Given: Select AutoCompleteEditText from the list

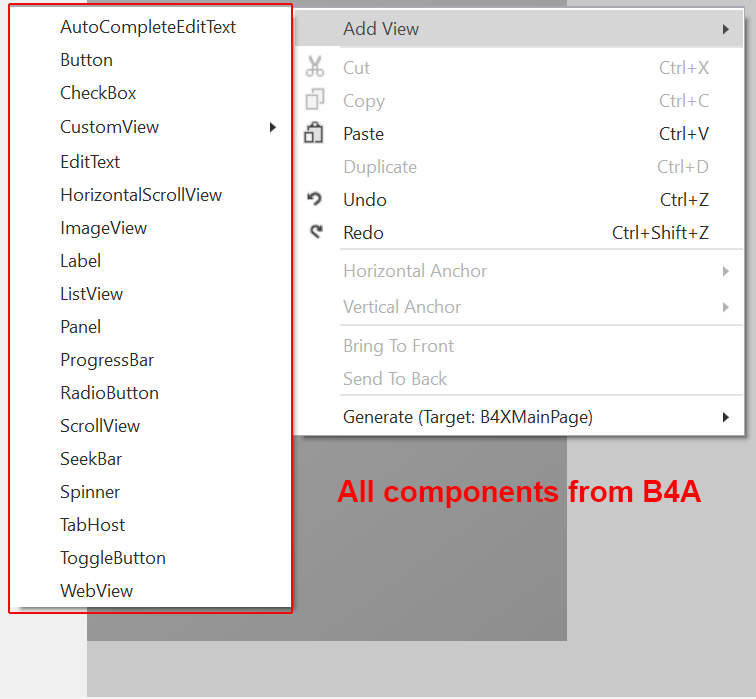Looking at the screenshot, I should 148,27.
